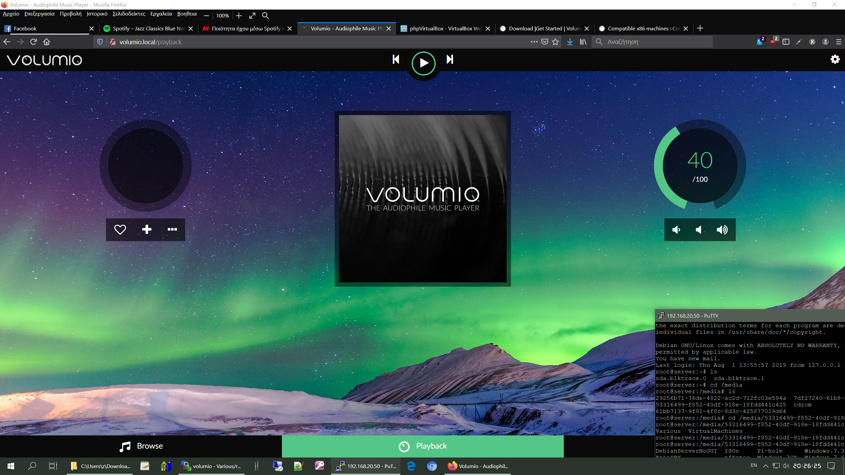
Task: Open the Σελιδοδείκτες menu
Action: point(129,14)
